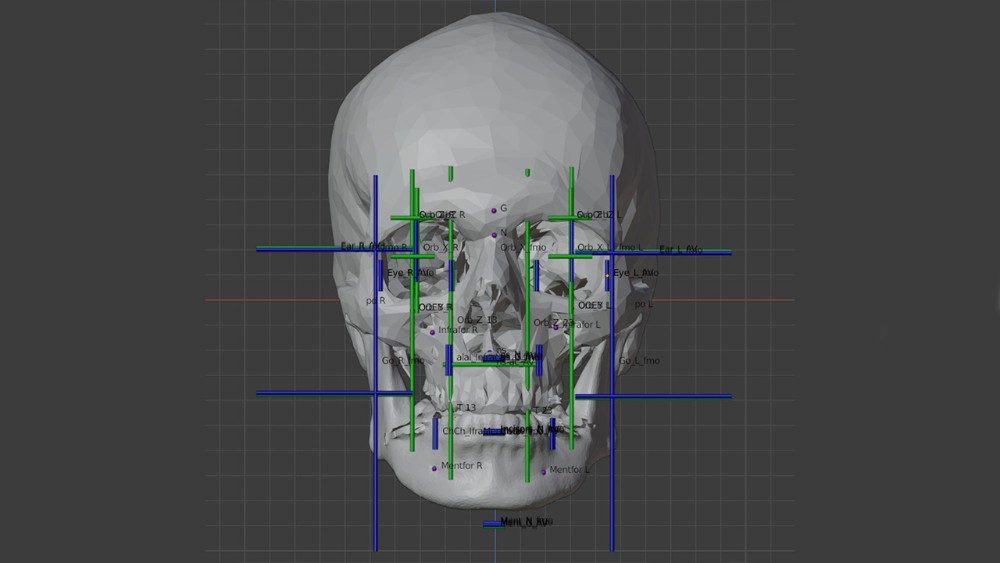Viewport: 1000px width, 563px height.
Task: Select the Mentfor L landmark point
Action: tap(544, 471)
